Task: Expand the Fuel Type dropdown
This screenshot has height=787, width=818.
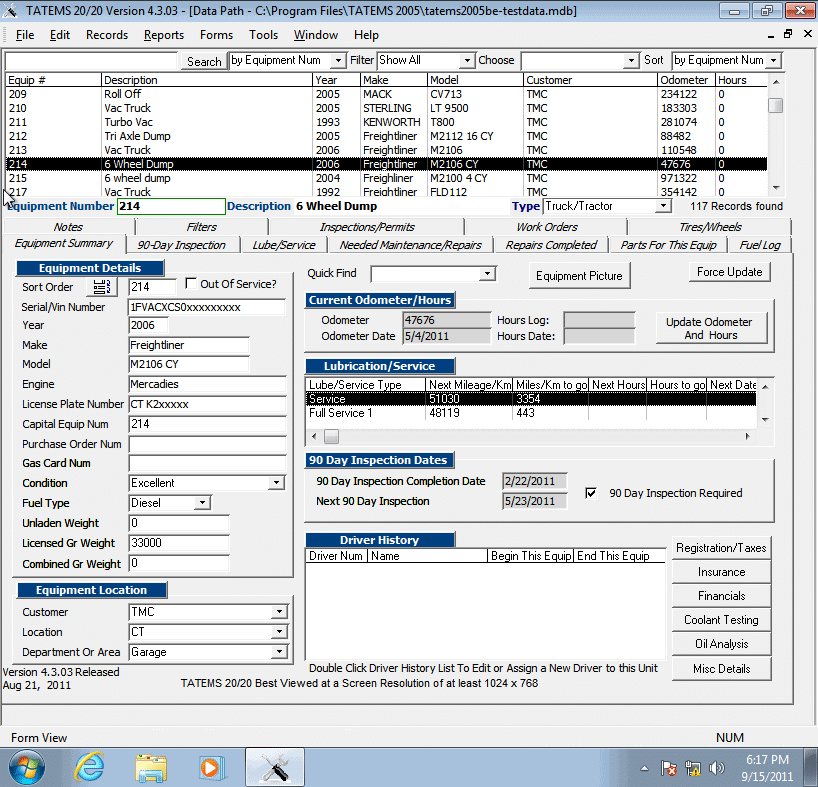Action: [201, 503]
